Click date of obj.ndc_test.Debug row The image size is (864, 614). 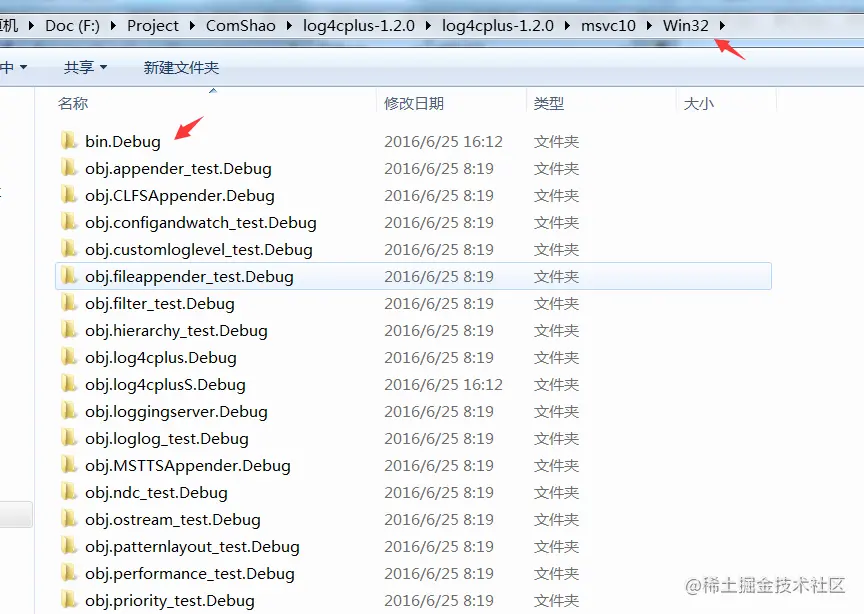pos(439,493)
